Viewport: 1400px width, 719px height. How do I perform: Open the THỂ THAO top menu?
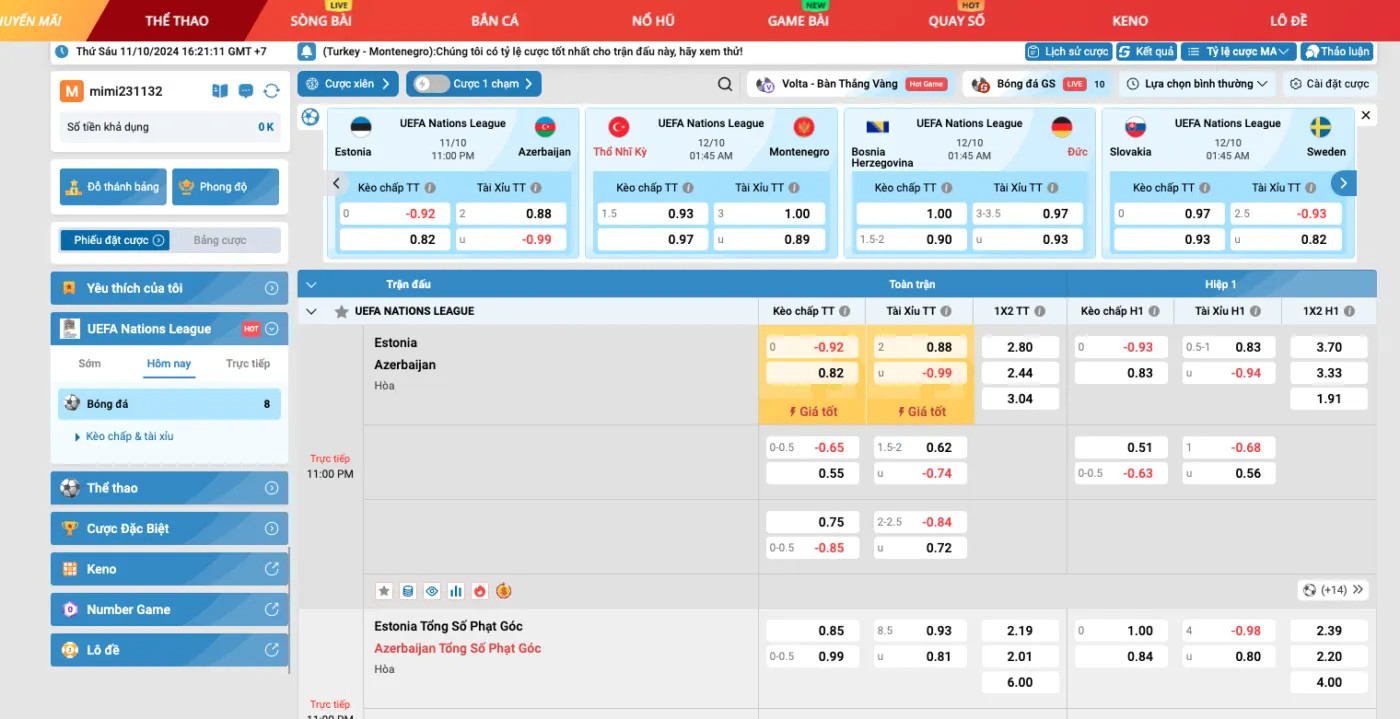[177, 20]
